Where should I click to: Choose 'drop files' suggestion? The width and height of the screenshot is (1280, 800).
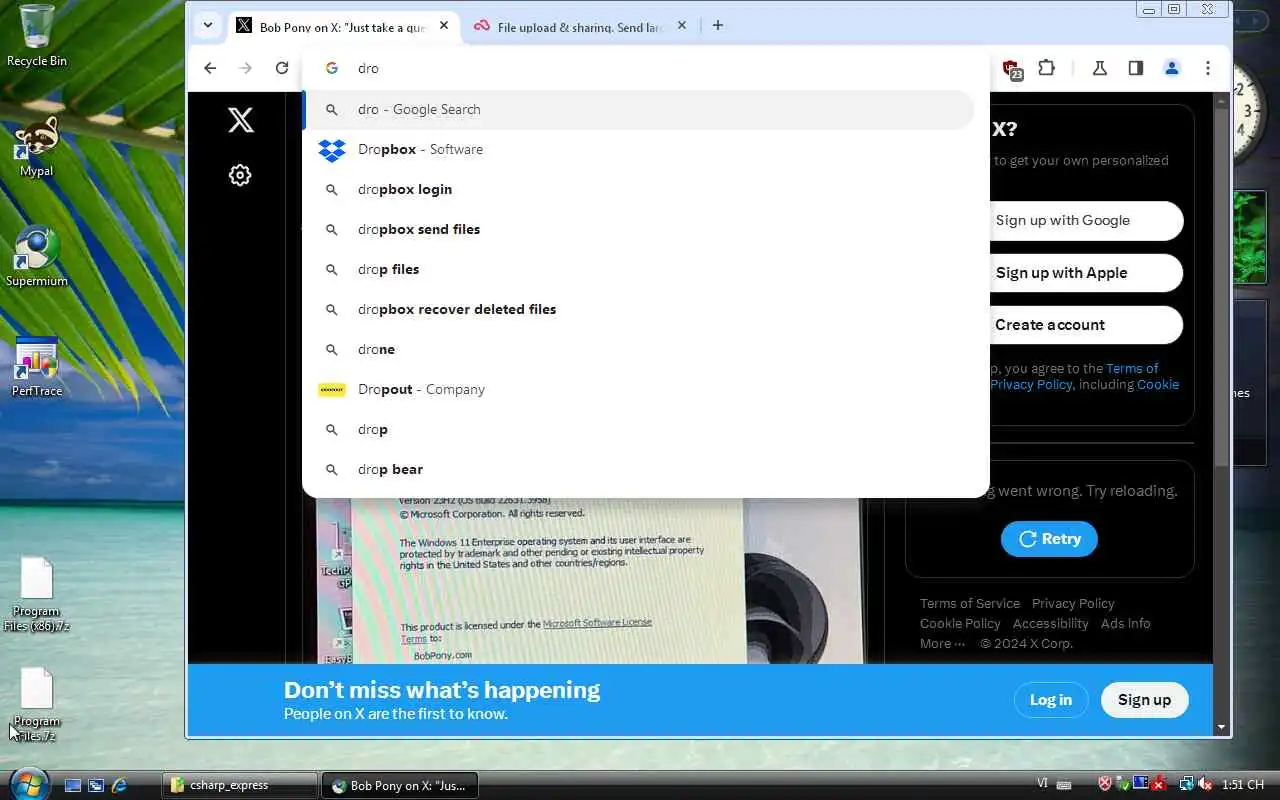tap(638, 269)
